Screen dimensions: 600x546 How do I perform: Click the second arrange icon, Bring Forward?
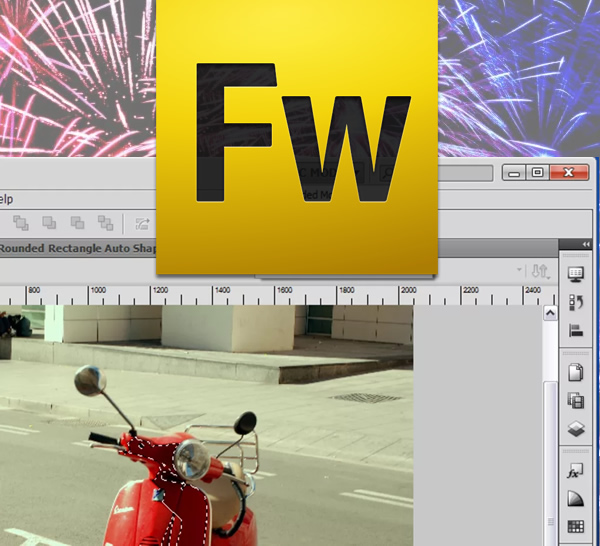coord(49,223)
